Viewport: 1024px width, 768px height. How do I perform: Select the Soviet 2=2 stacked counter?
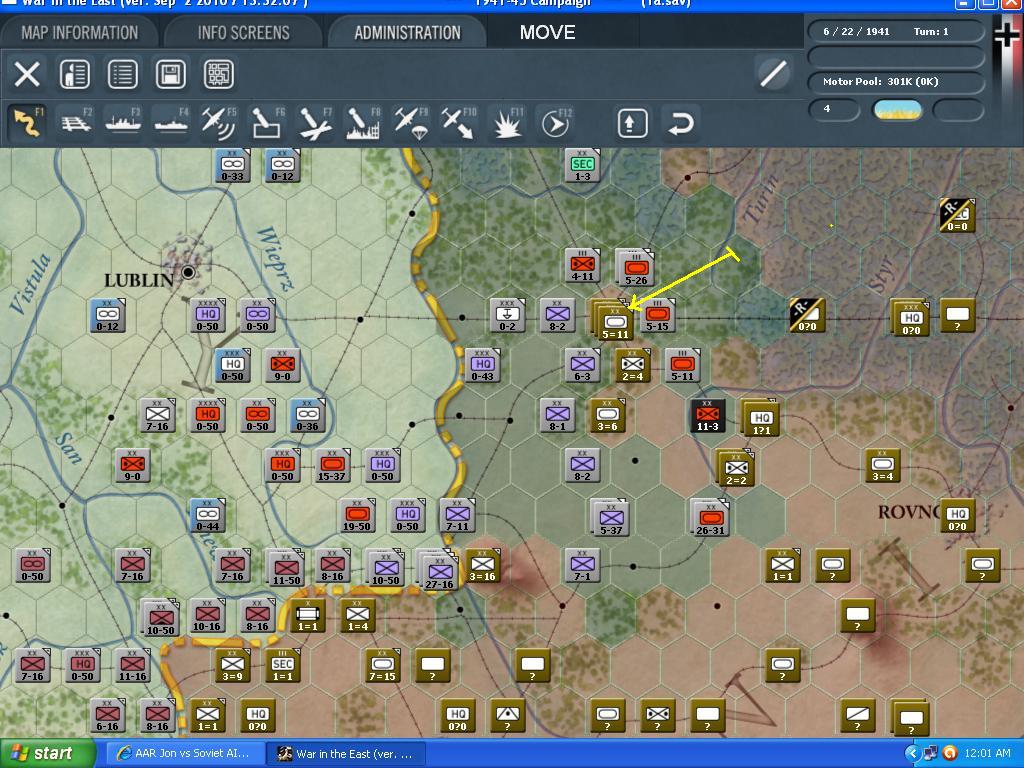(735, 468)
